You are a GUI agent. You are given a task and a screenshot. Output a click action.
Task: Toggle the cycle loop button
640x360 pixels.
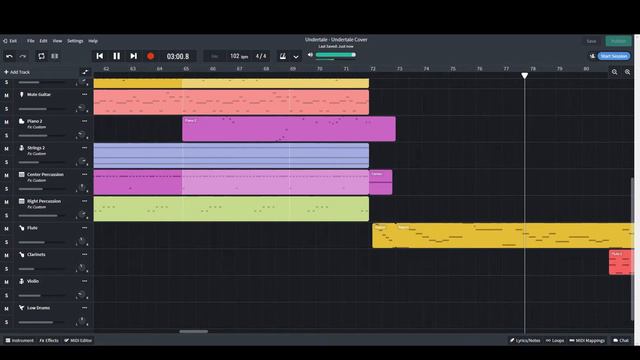[x=41, y=56]
